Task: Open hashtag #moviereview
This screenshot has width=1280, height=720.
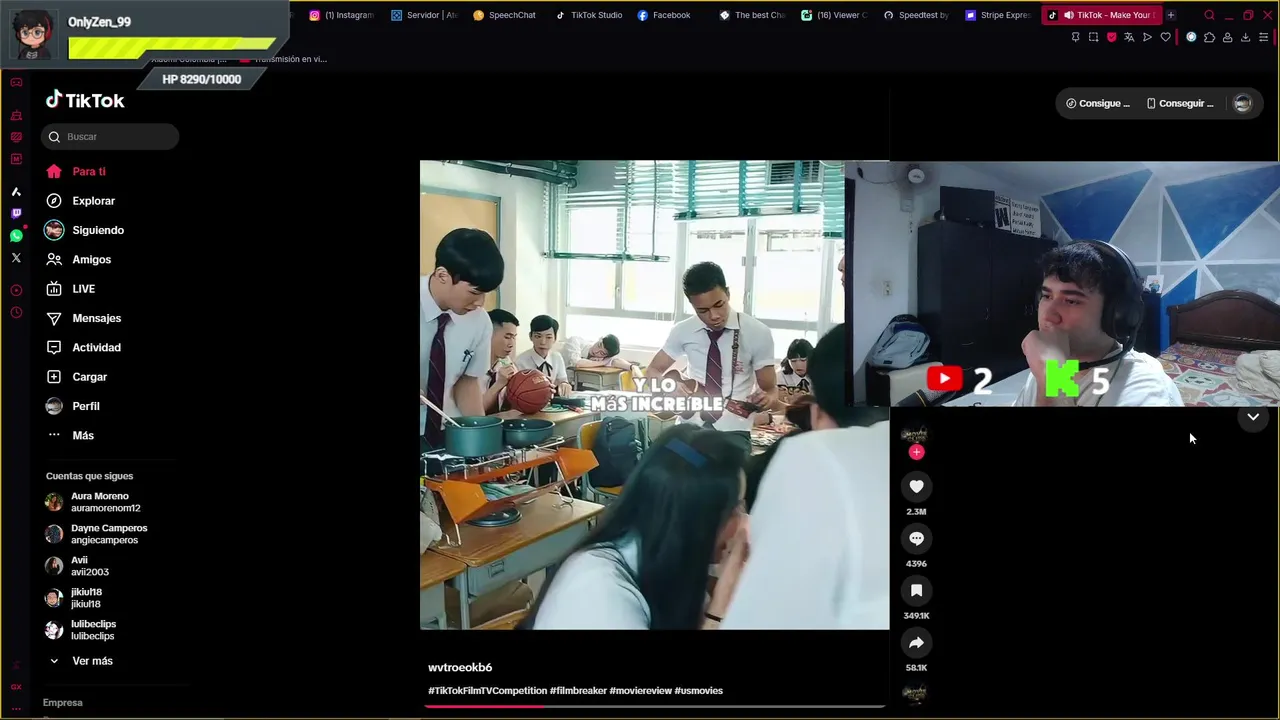Action: (640, 691)
